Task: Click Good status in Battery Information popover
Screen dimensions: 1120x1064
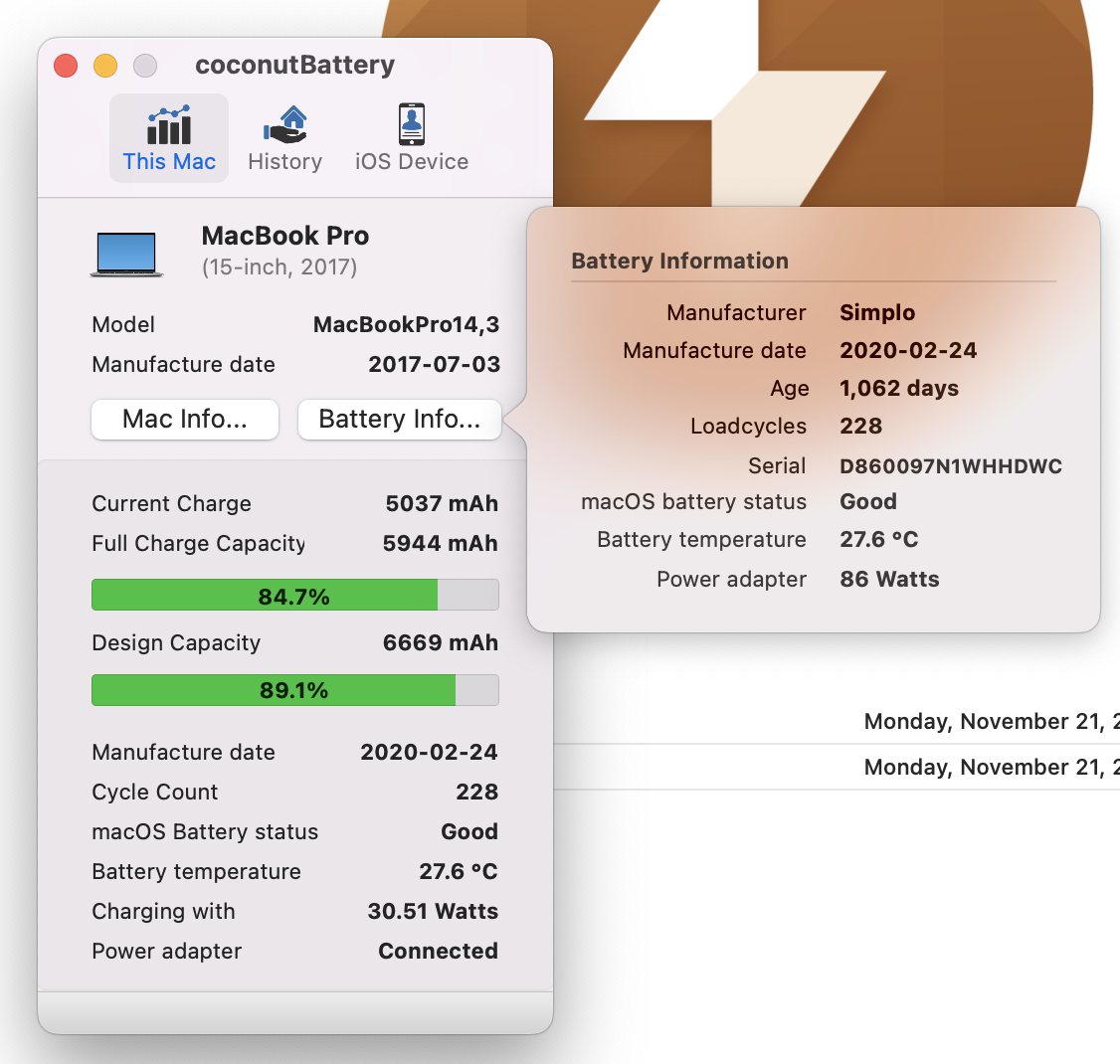Action: (868, 501)
